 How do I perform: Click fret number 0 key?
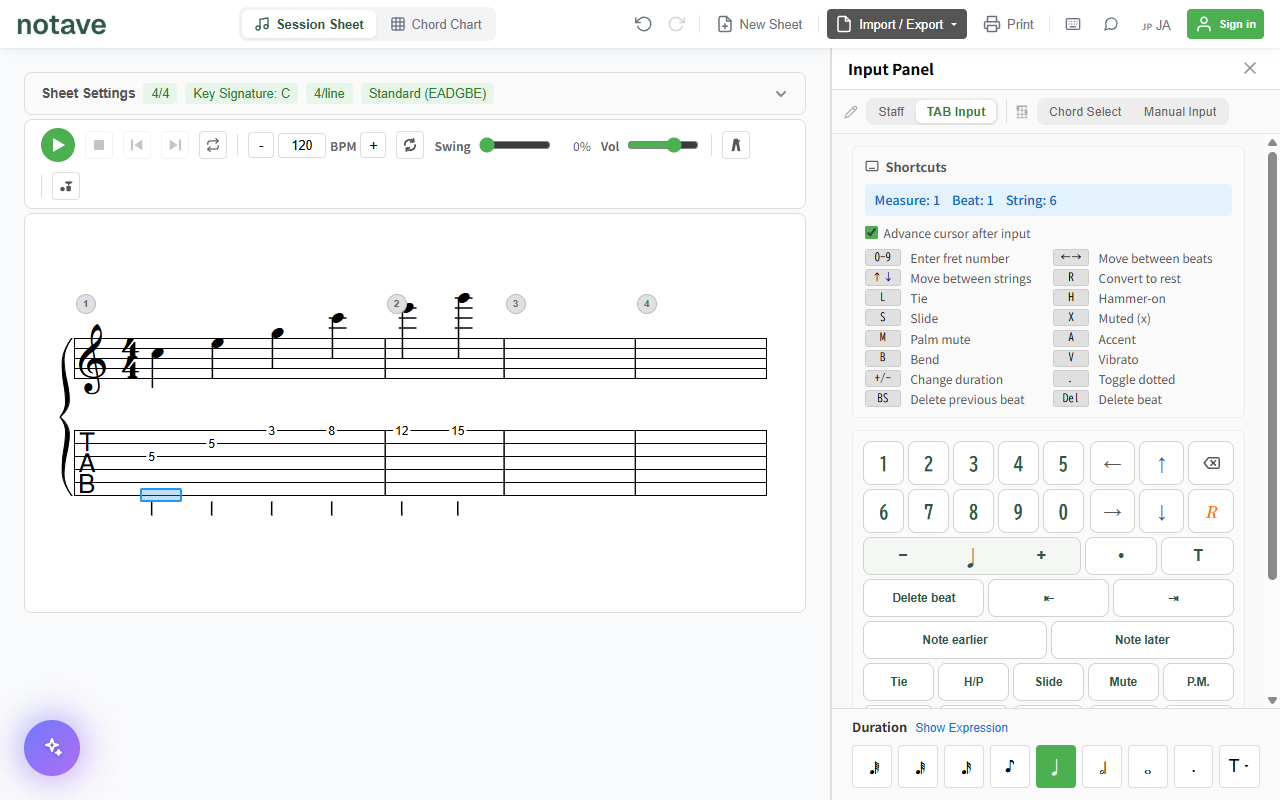pos(1063,512)
